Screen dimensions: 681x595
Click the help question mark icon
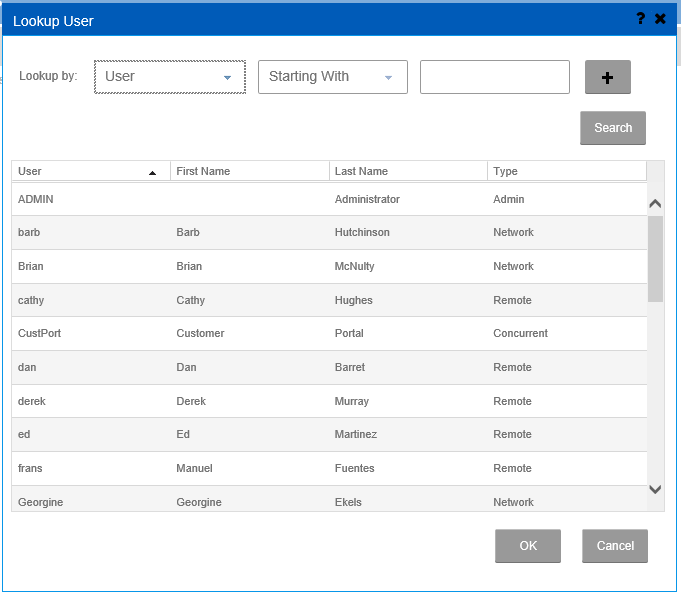coord(641,19)
